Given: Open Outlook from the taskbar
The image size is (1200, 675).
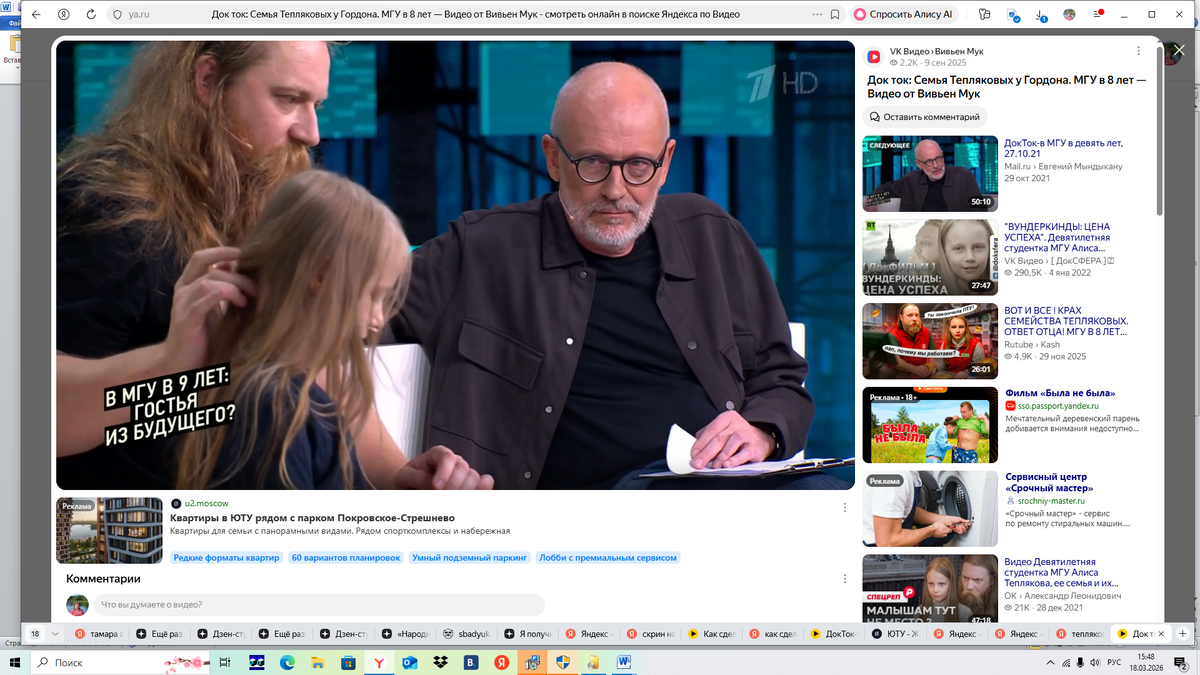Looking at the screenshot, I should click(409, 662).
